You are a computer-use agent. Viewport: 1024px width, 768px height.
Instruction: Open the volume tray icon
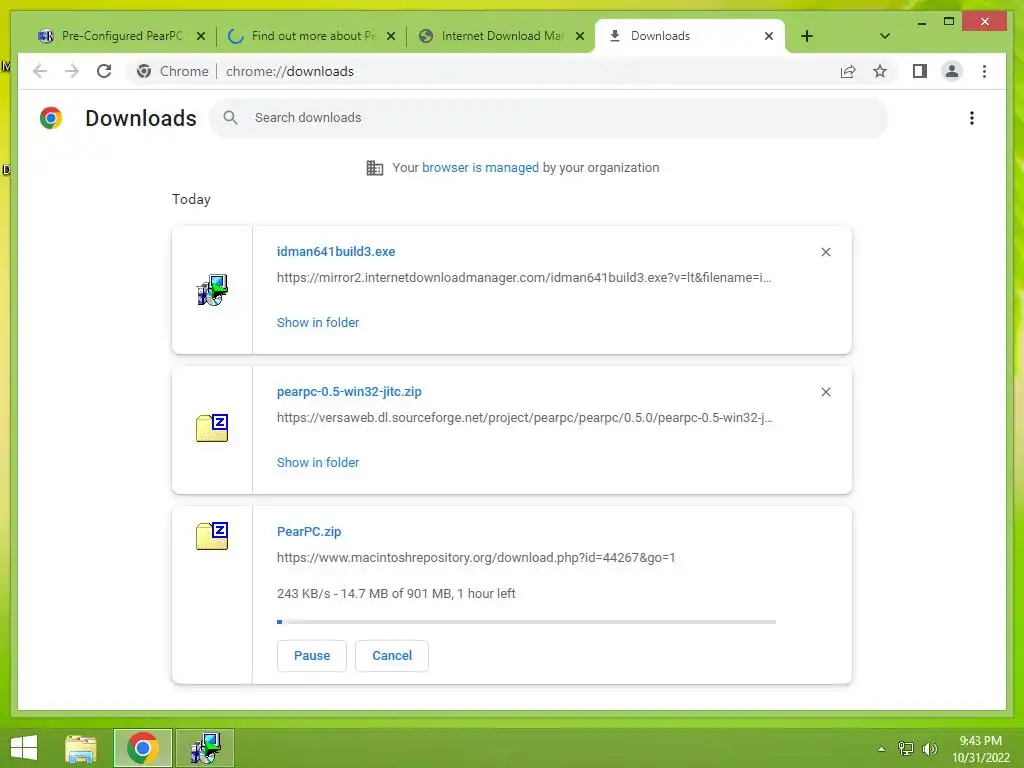tap(930, 749)
